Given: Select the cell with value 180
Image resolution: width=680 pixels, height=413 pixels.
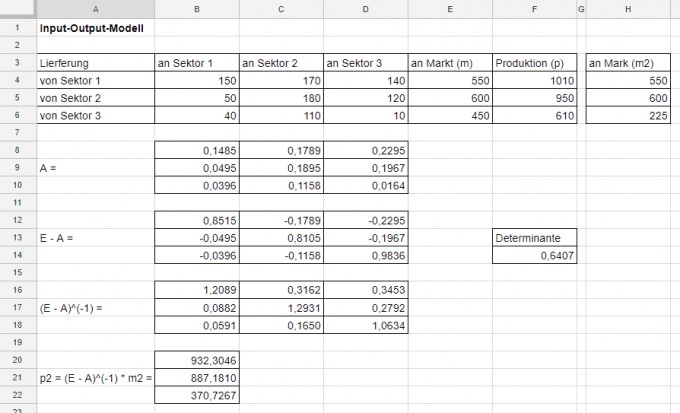Looking at the screenshot, I should pyautogui.click(x=281, y=98).
